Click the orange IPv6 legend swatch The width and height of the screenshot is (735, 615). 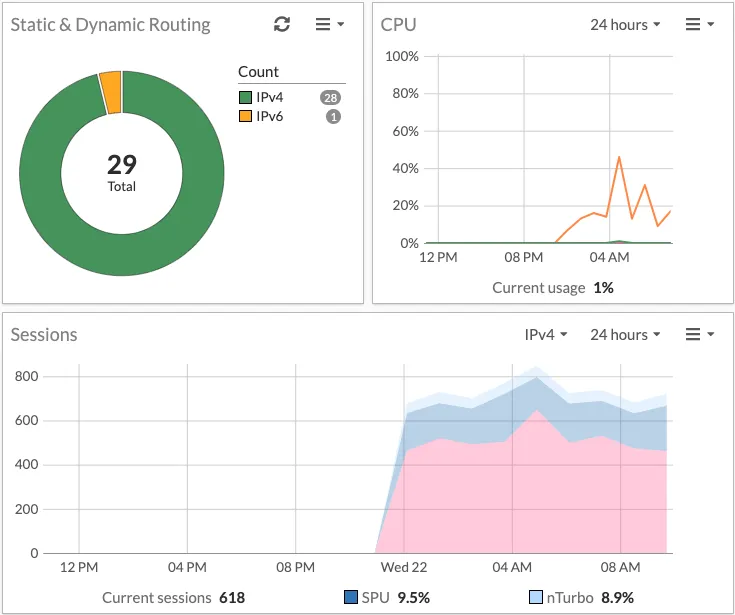pyautogui.click(x=245, y=116)
